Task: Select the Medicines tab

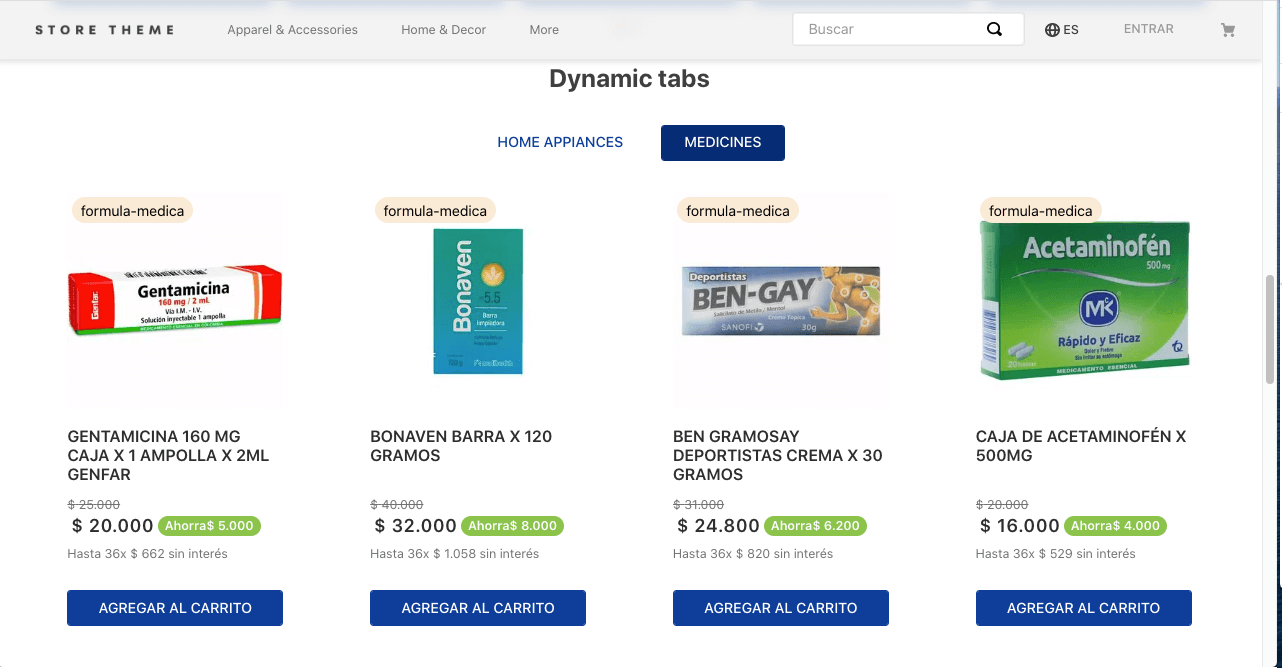Action: (x=723, y=142)
